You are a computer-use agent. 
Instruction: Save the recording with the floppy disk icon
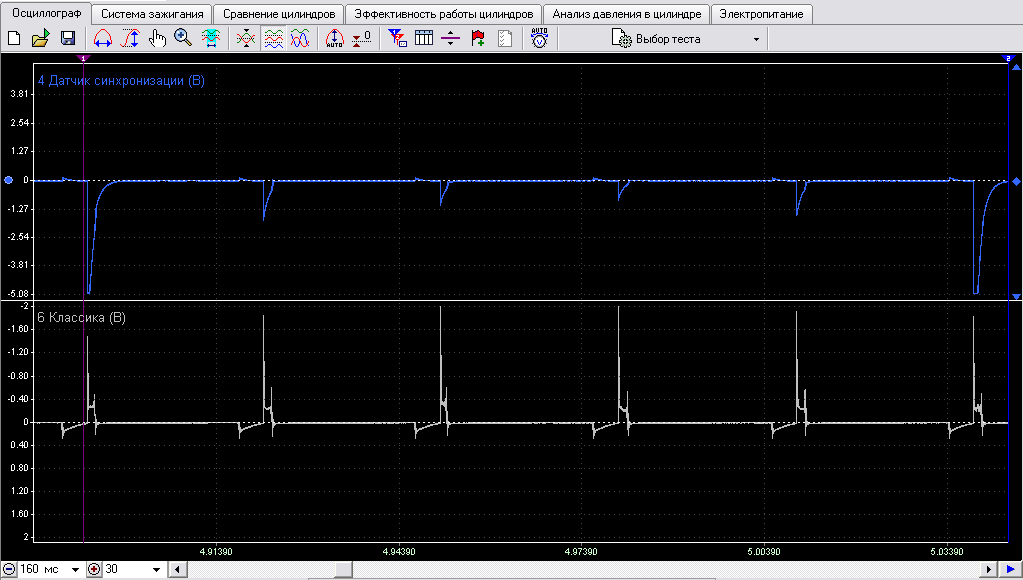pyautogui.click(x=68, y=39)
